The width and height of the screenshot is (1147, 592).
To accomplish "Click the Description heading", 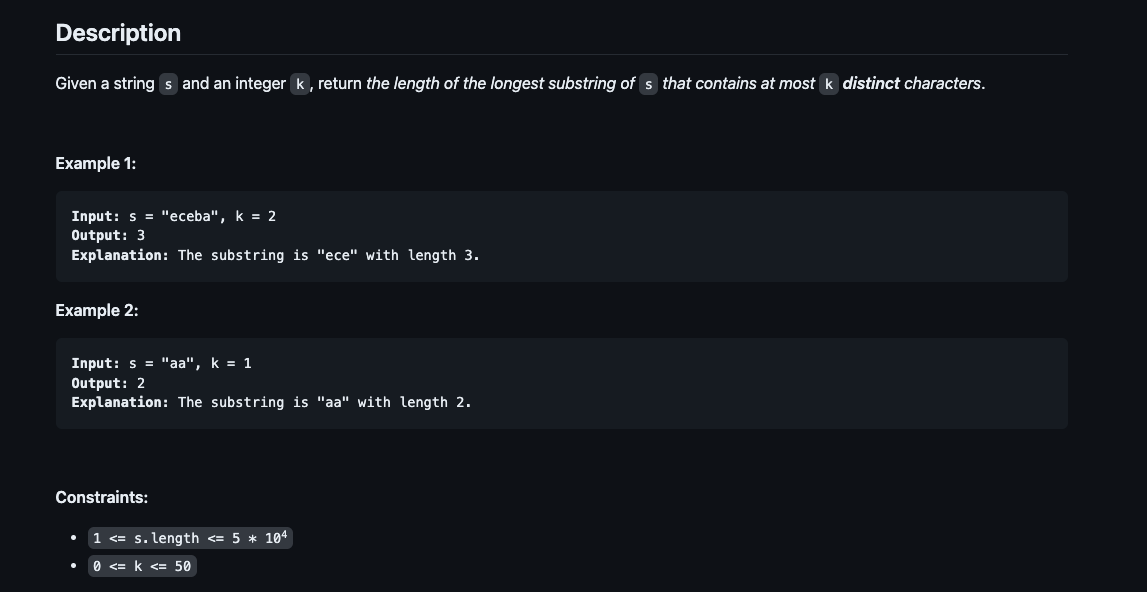I will tap(118, 33).
